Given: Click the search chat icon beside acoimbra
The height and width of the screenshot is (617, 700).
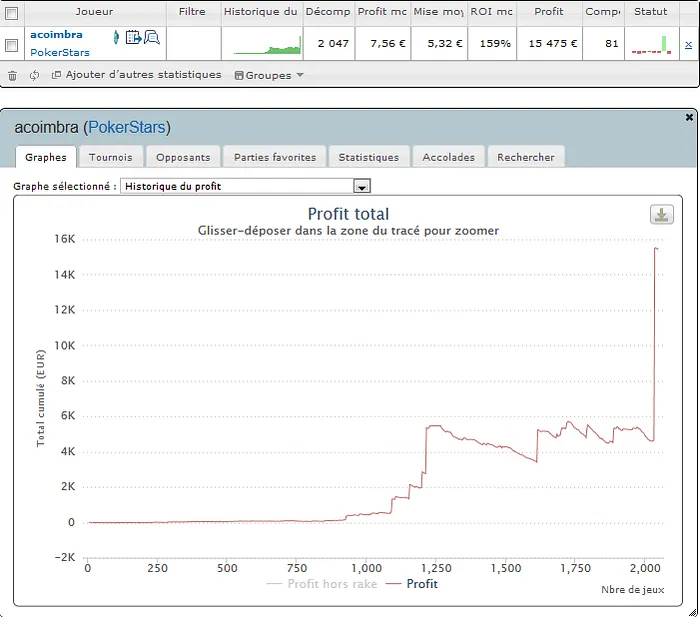Looking at the screenshot, I should tap(151, 37).
